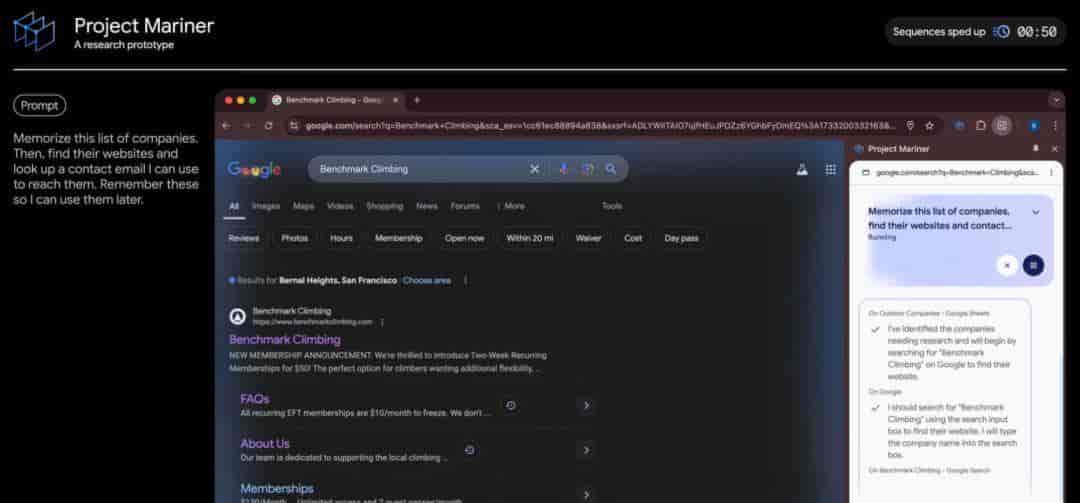Click the Chrome forward arrow
Viewport: 1080px width, 503px height.
pos(247,125)
